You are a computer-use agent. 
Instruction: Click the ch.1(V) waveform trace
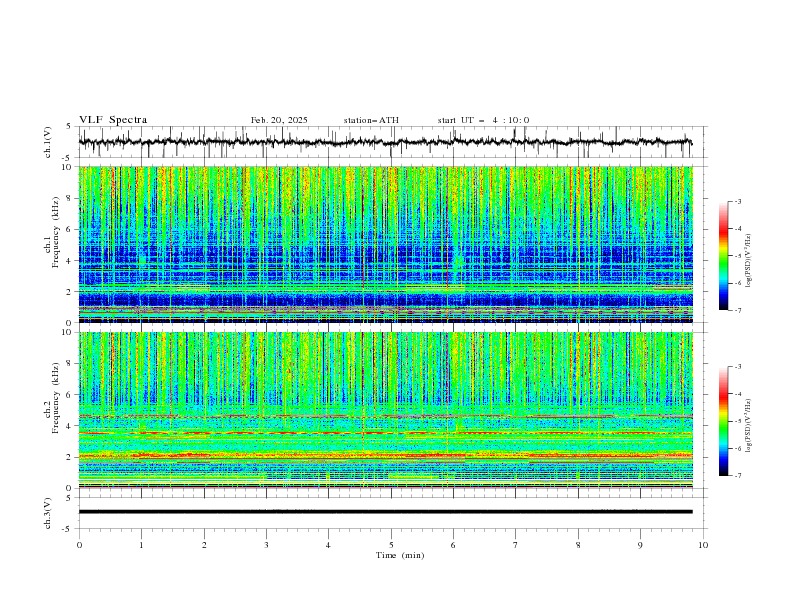(x=385, y=142)
